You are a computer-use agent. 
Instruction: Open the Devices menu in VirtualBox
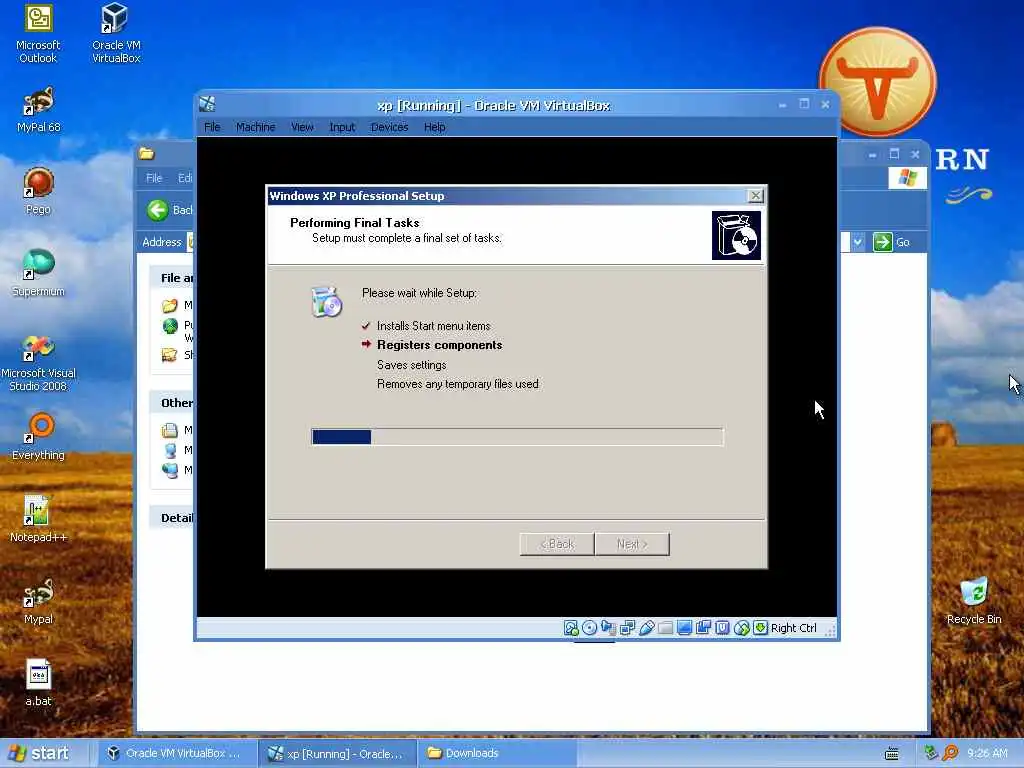click(x=389, y=127)
